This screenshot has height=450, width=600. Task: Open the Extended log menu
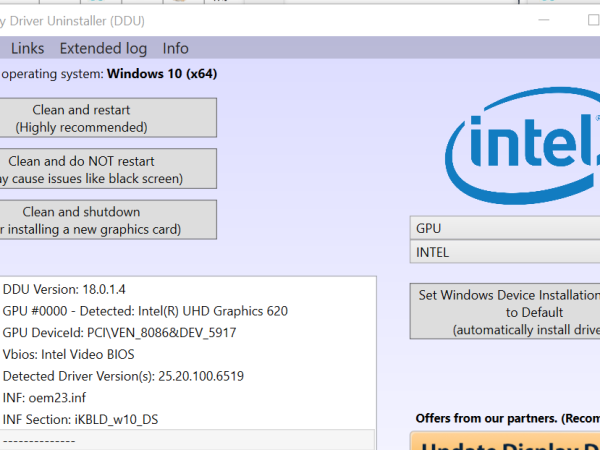(x=103, y=48)
